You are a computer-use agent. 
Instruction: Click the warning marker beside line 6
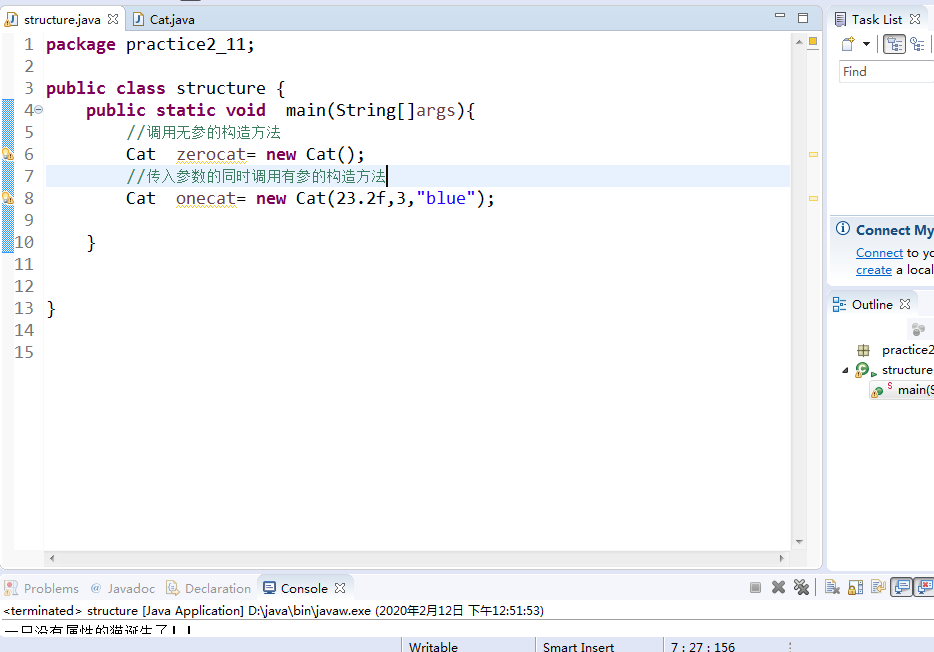tap(8, 154)
